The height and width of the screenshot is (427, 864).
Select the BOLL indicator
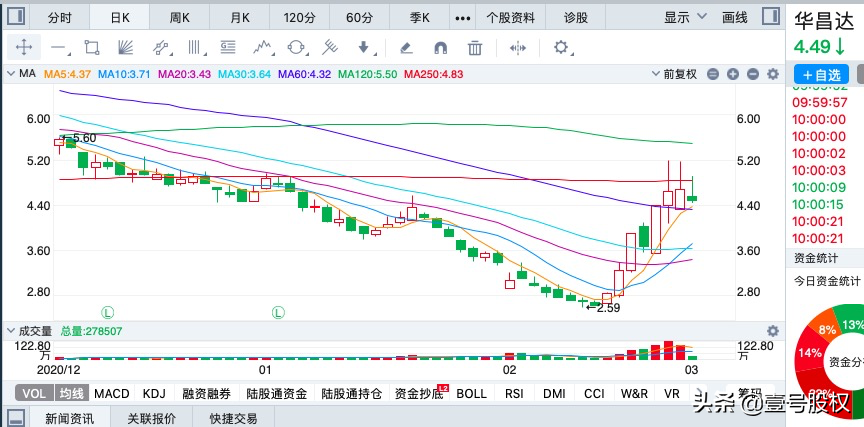click(472, 393)
